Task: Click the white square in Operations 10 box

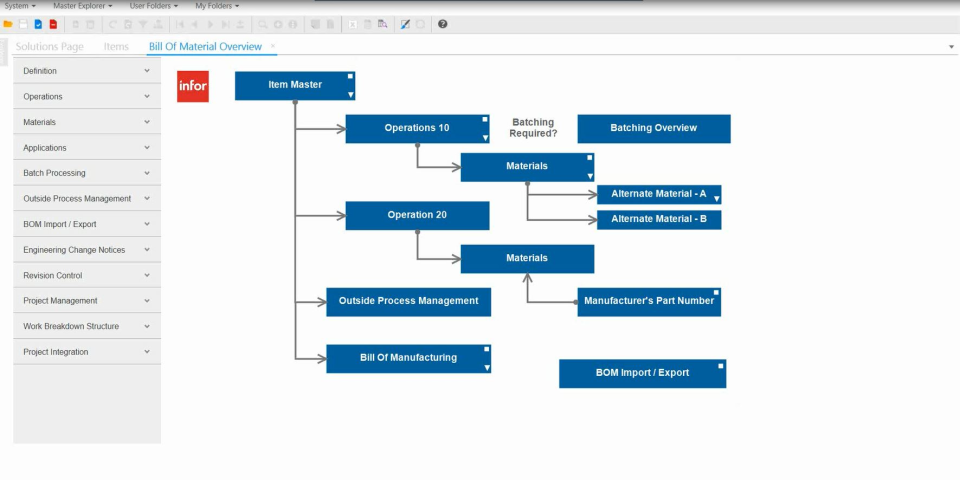Action: (x=485, y=119)
